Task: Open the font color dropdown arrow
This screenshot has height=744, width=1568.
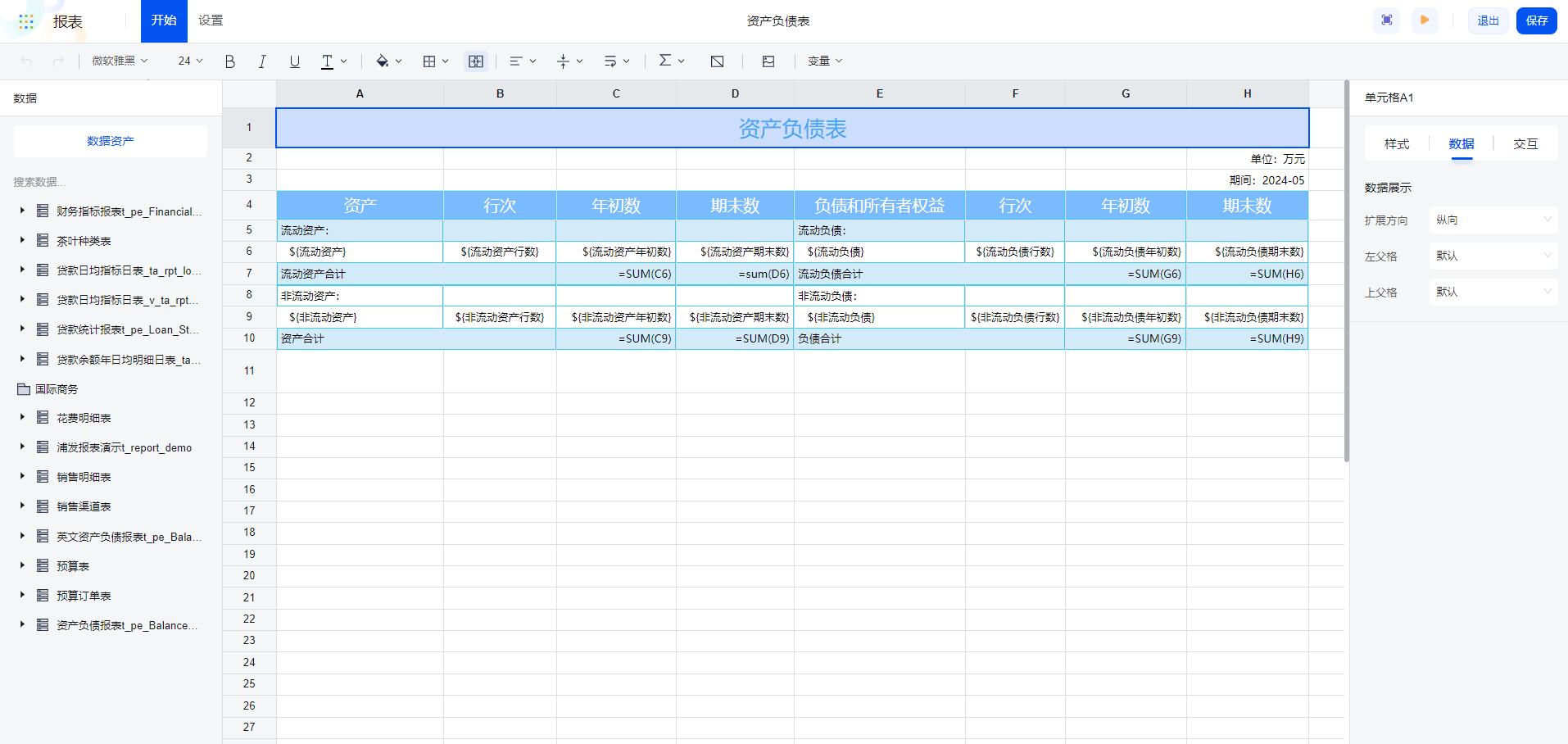Action: coord(344,61)
